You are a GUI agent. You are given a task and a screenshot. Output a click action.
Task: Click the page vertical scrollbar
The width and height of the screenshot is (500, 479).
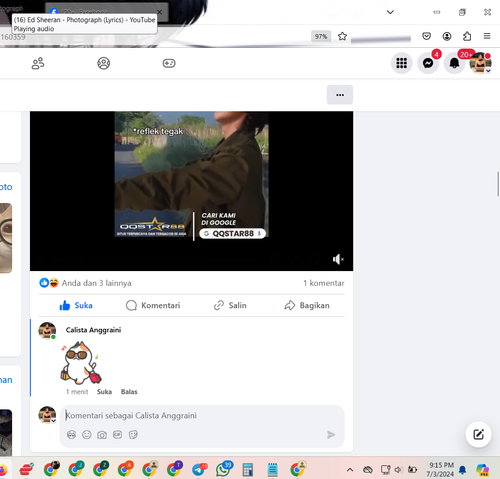coord(498,184)
